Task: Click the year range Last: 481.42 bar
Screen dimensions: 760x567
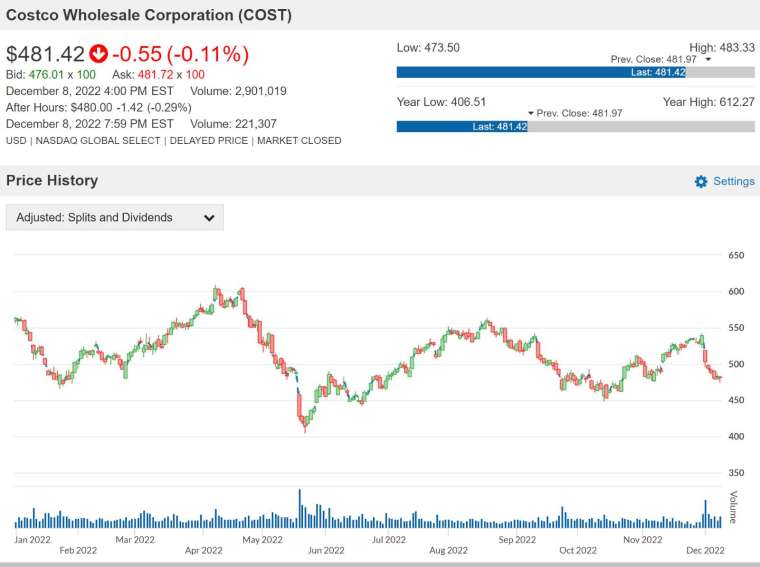Action: pyautogui.click(x=462, y=126)
